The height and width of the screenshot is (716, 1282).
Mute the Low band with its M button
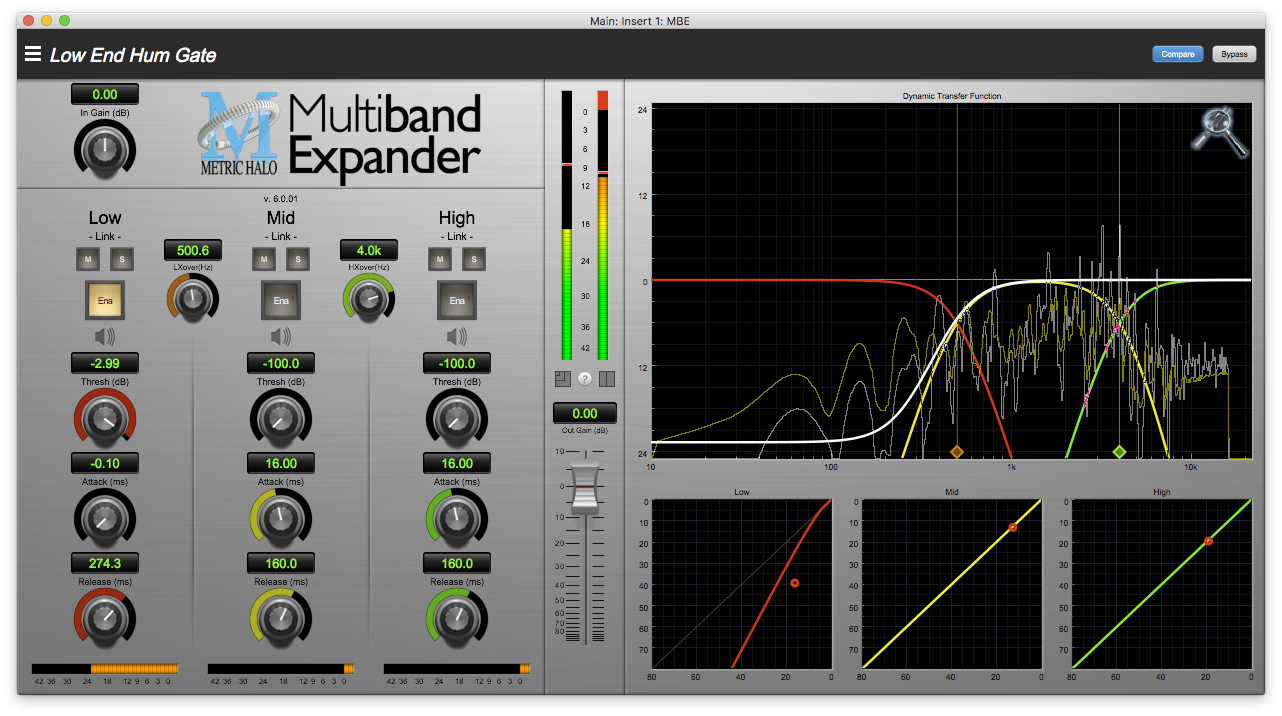[87, 258]
